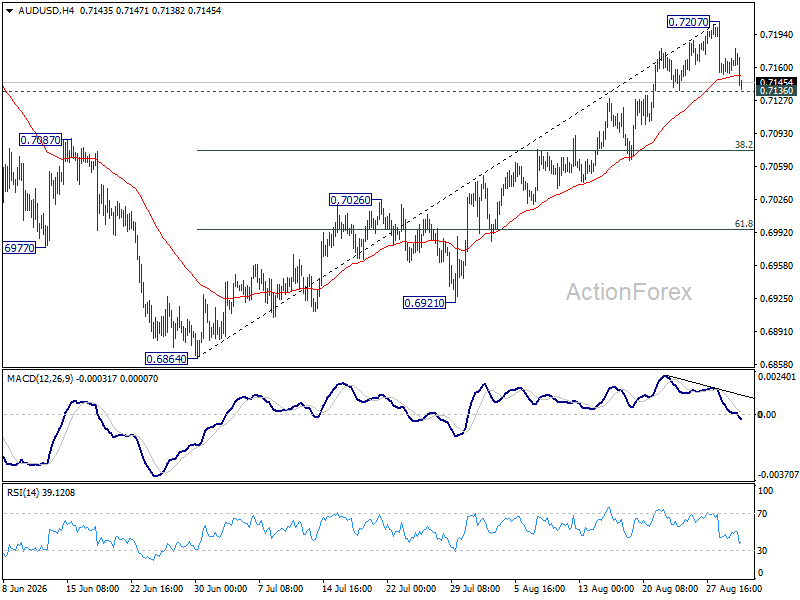Select the 0.68640 low price label

(166, 359)
